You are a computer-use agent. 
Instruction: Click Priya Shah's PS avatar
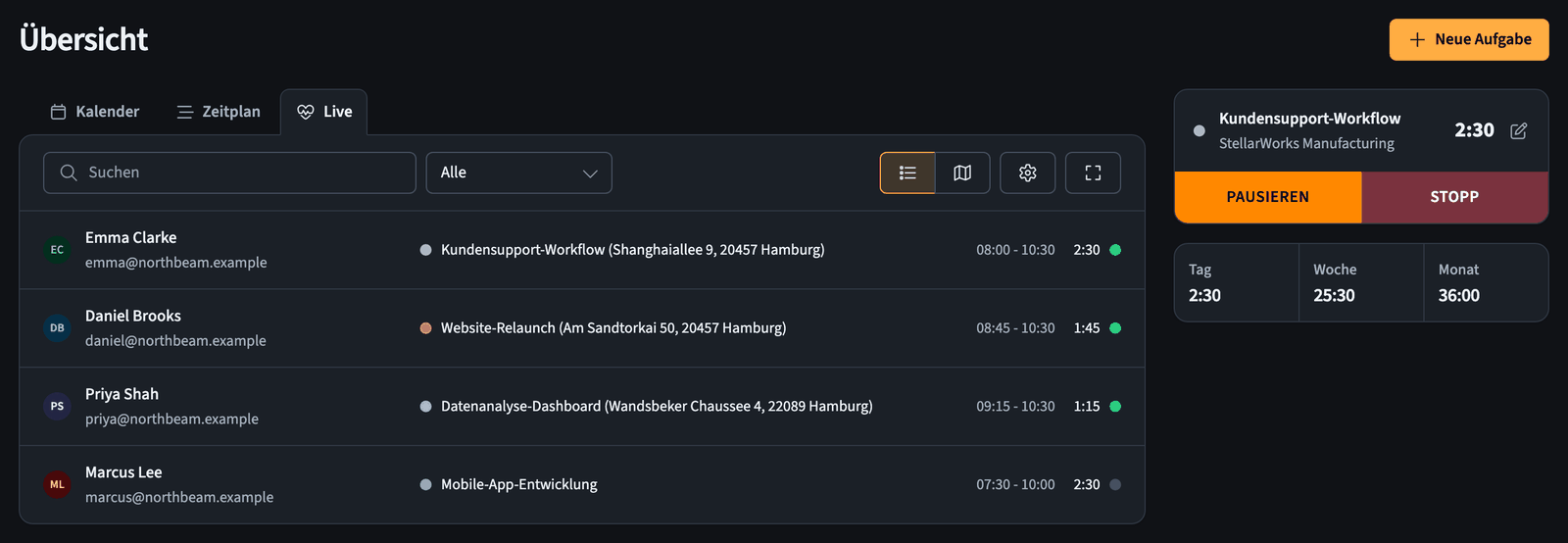pos(57,406)
